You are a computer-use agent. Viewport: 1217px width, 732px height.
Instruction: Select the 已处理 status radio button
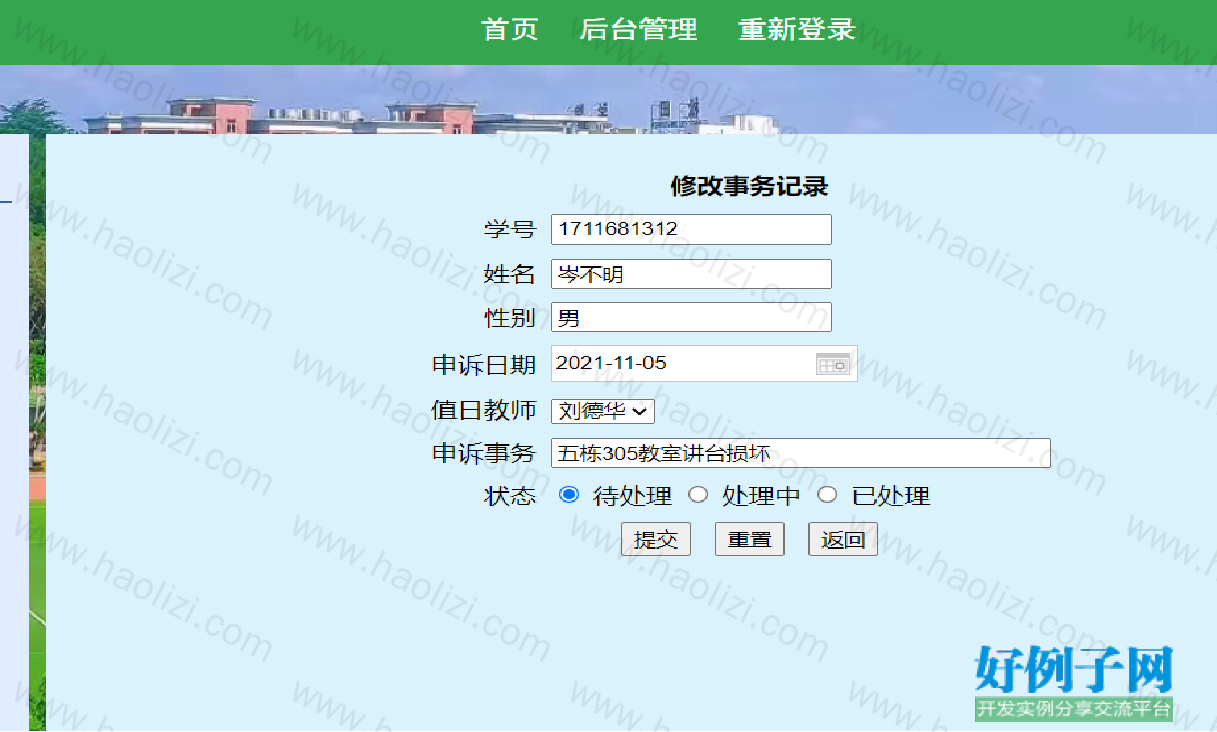click(827, 495)
